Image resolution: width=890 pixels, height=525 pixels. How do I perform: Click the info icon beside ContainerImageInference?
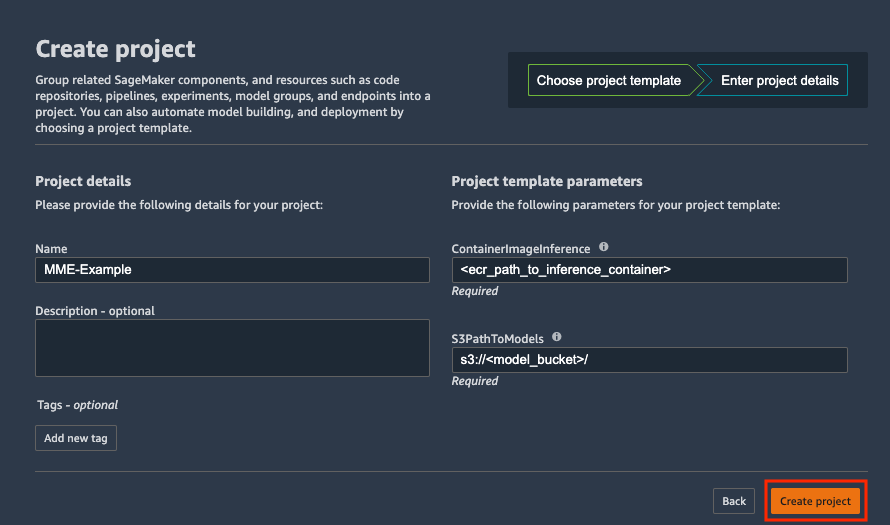coord(603,247)
